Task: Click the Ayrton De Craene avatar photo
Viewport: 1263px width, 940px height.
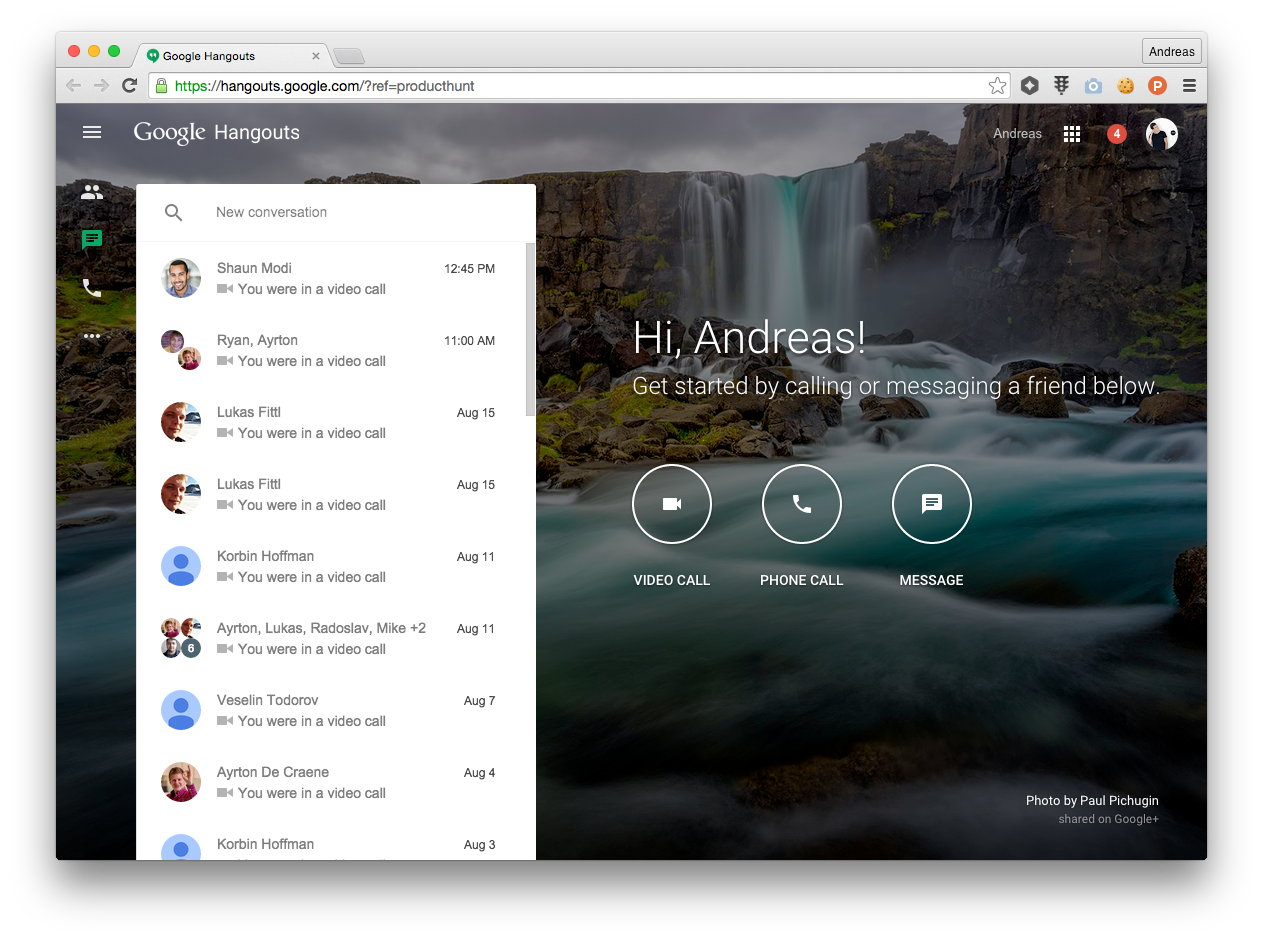Action: [x=181, y=782]
